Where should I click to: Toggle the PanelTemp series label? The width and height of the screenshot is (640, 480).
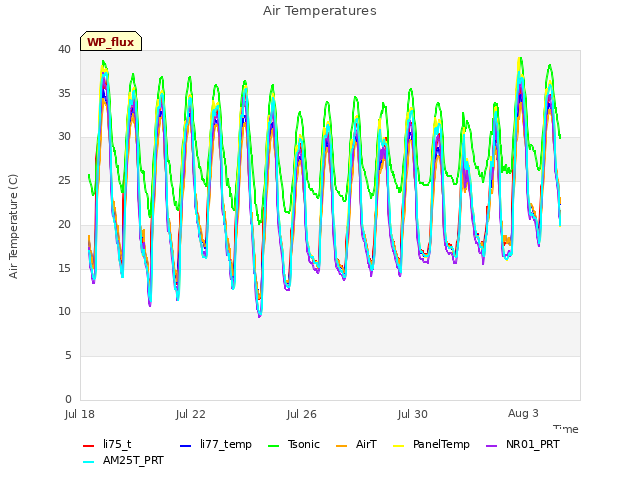pos(441,444)
